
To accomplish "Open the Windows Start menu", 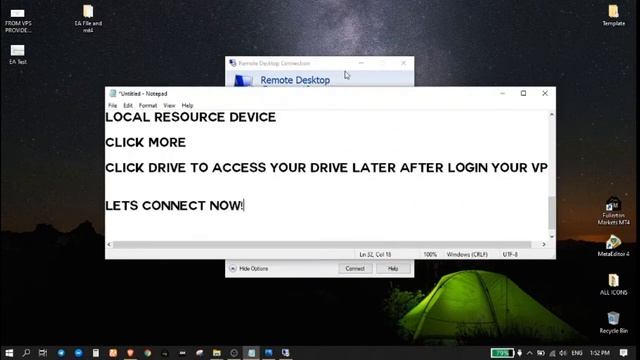I will [9, 353].
